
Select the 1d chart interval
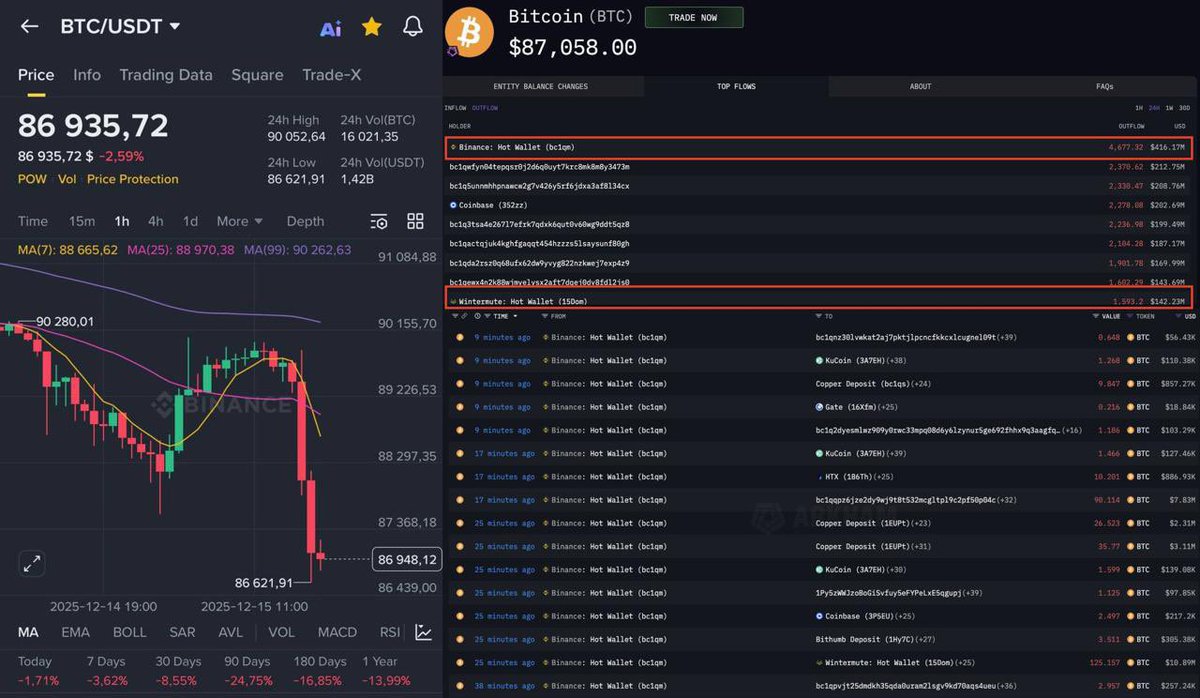point(190,221)
